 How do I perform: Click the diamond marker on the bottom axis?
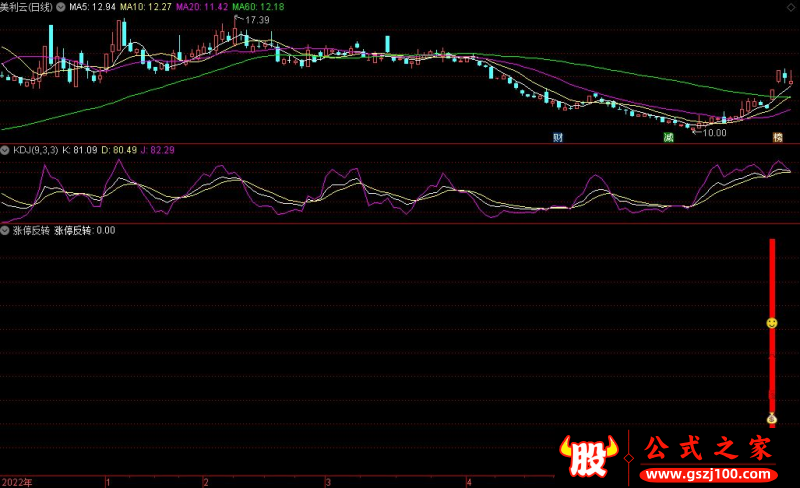pyautogui.click(x=793, y=481)
